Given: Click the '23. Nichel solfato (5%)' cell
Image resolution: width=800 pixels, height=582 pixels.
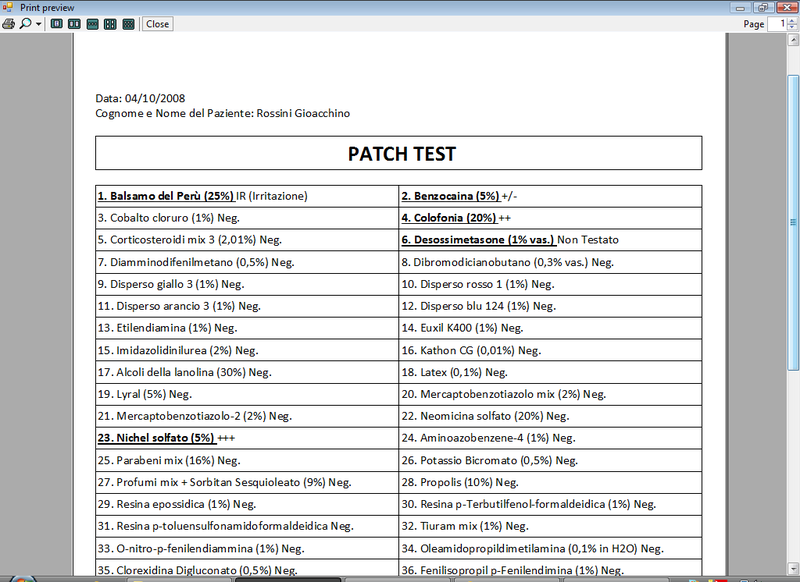Looking at the screenshot, I should 247,438.
